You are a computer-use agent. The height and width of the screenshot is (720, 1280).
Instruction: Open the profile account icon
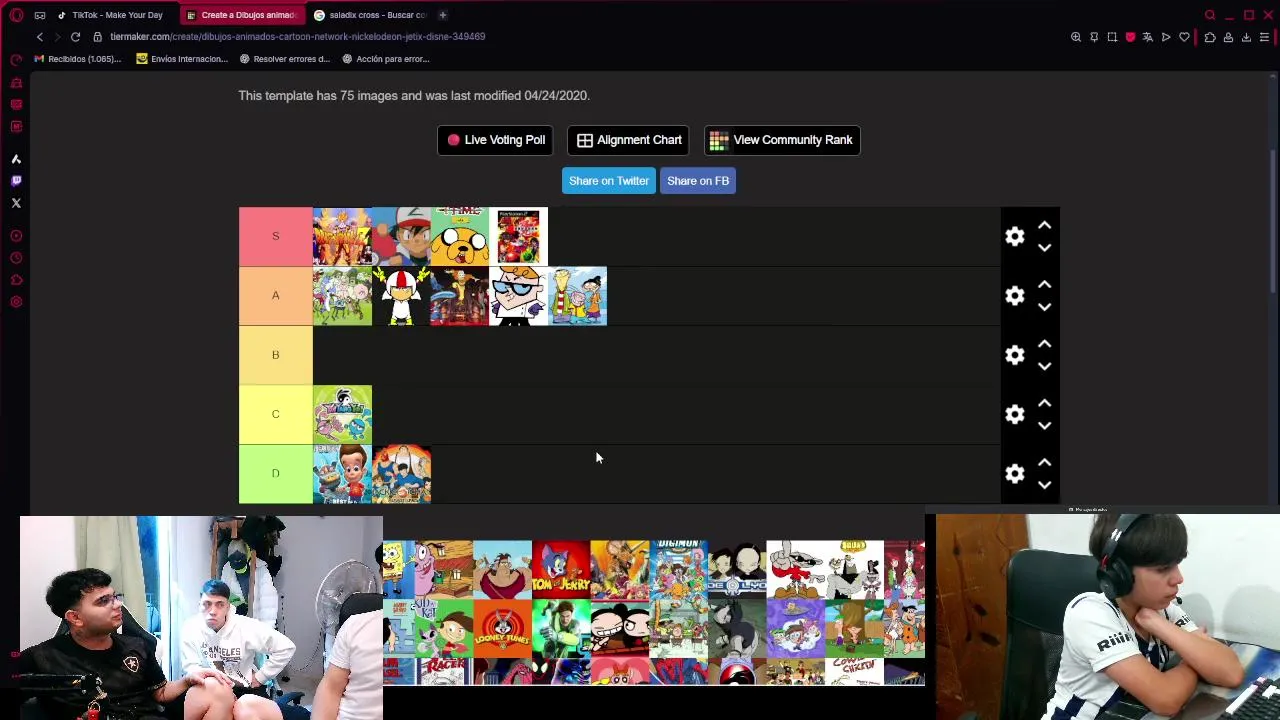1228,37
